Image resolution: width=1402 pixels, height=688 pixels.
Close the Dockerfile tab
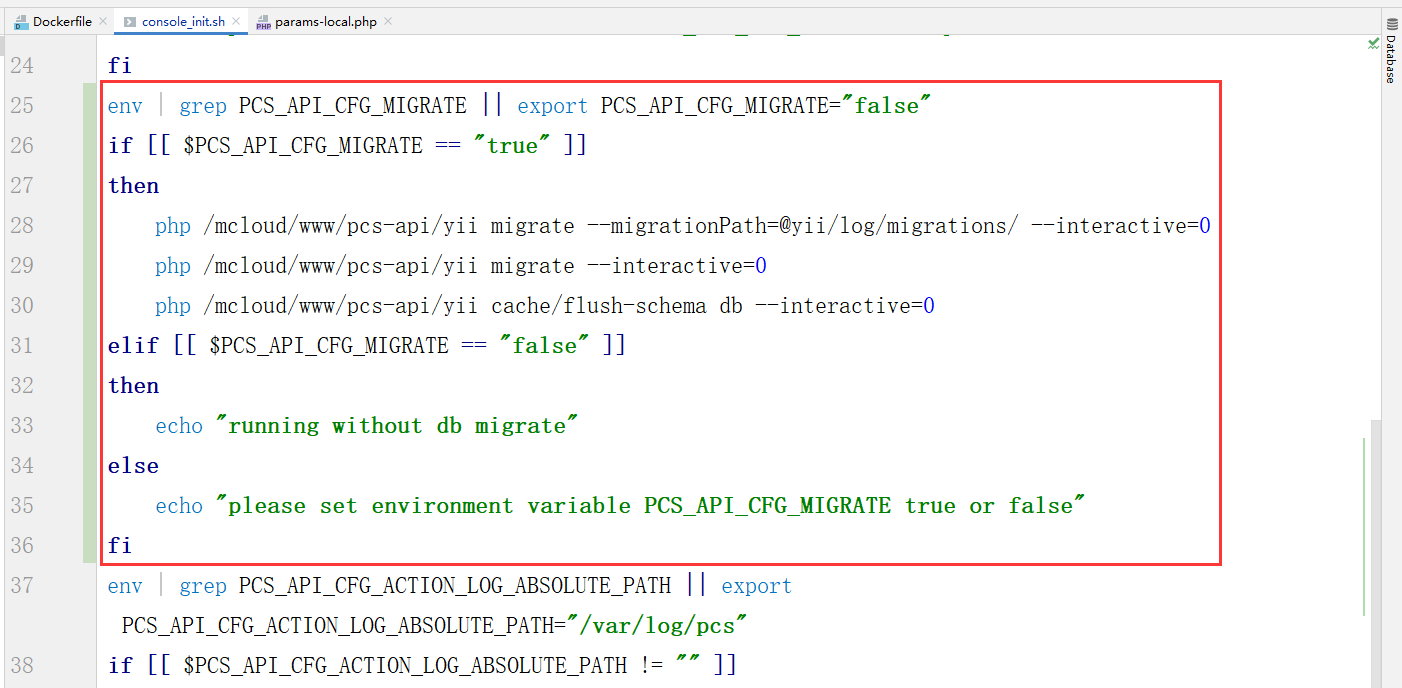click(103, 21)
